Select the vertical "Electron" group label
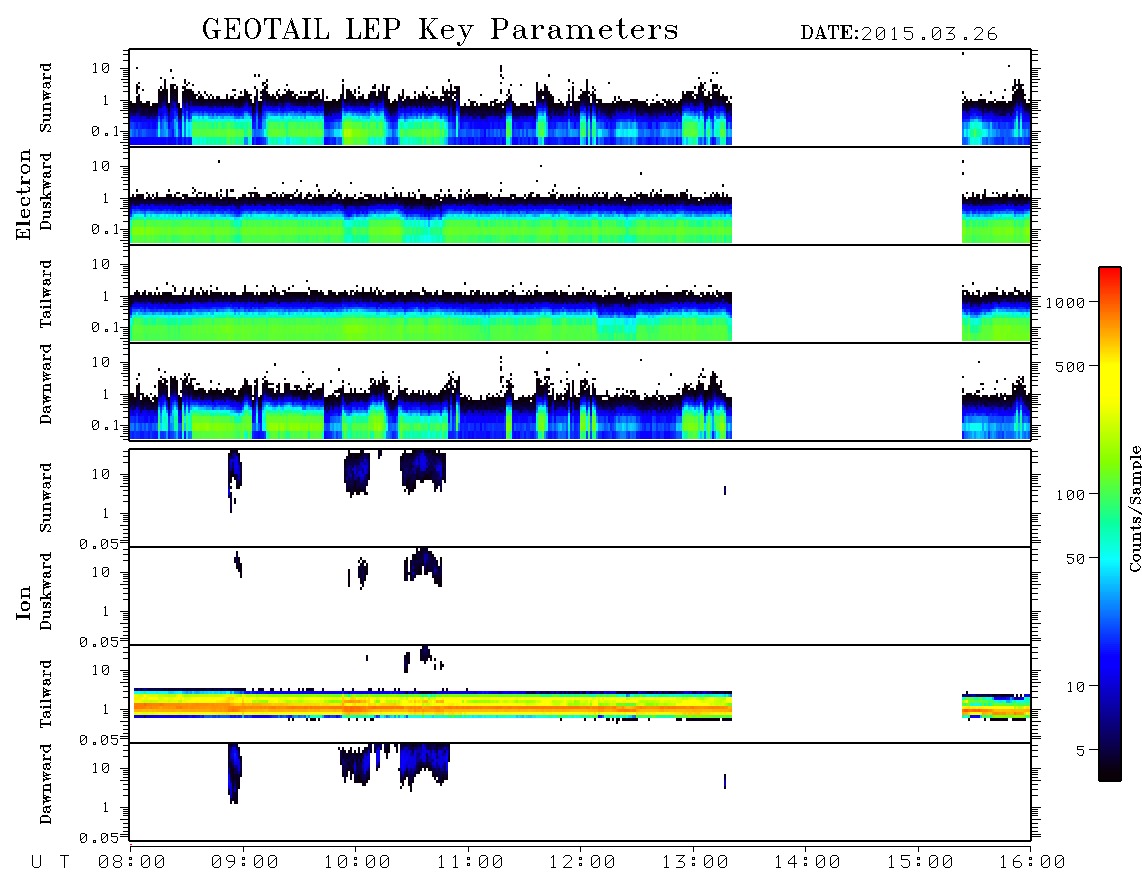 24,195
